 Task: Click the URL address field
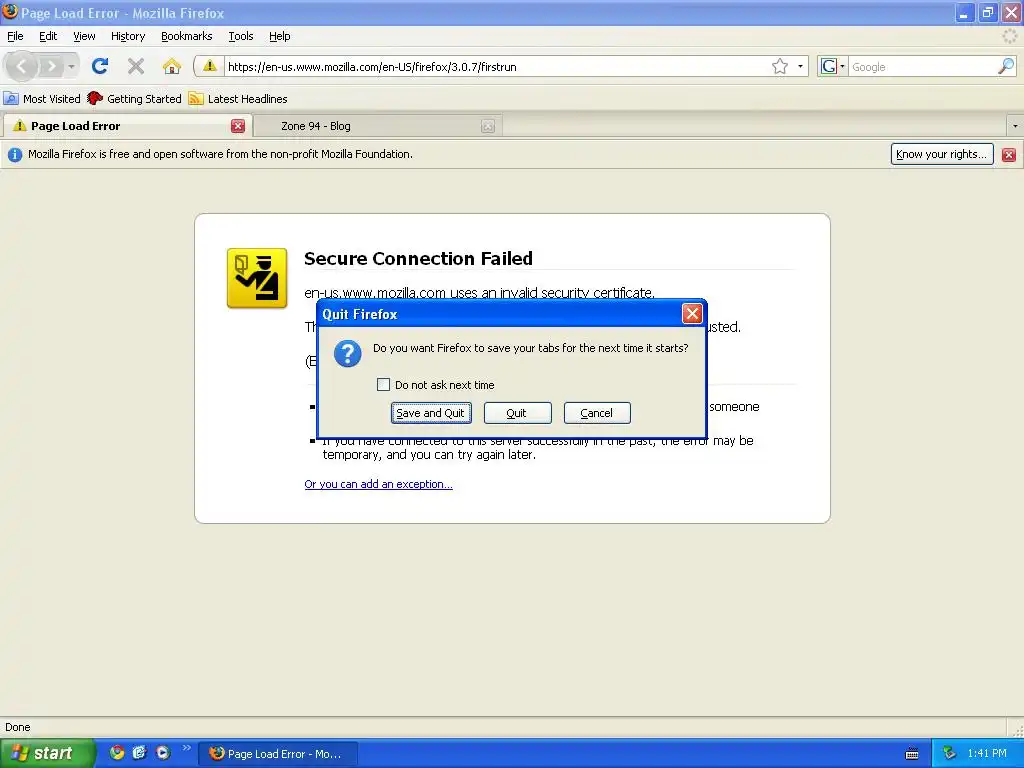point(496,67)
